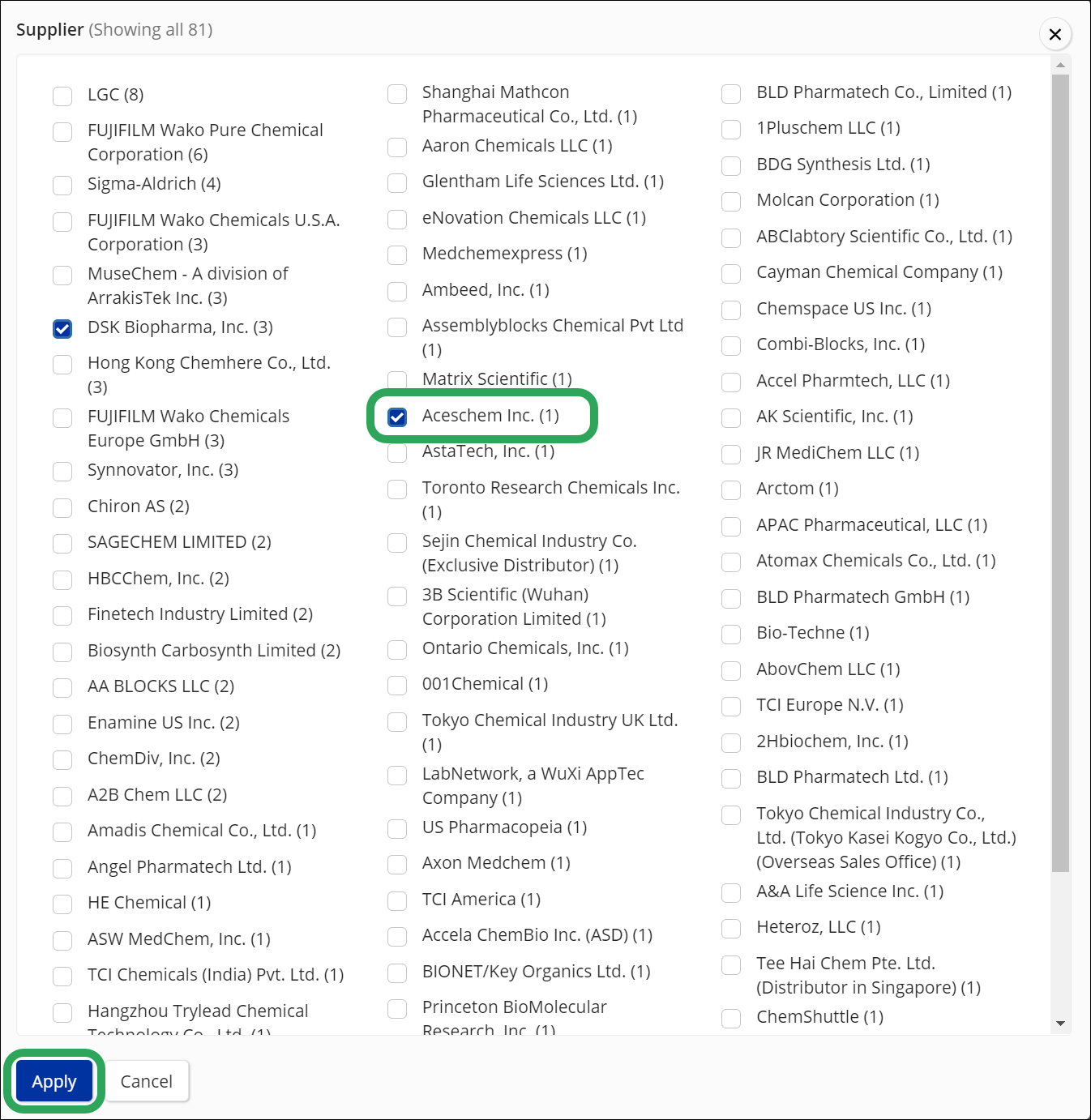The image size is (1091, 1120).
Task: Check the Arctom (1) checkbox
Action: [731, 490]
